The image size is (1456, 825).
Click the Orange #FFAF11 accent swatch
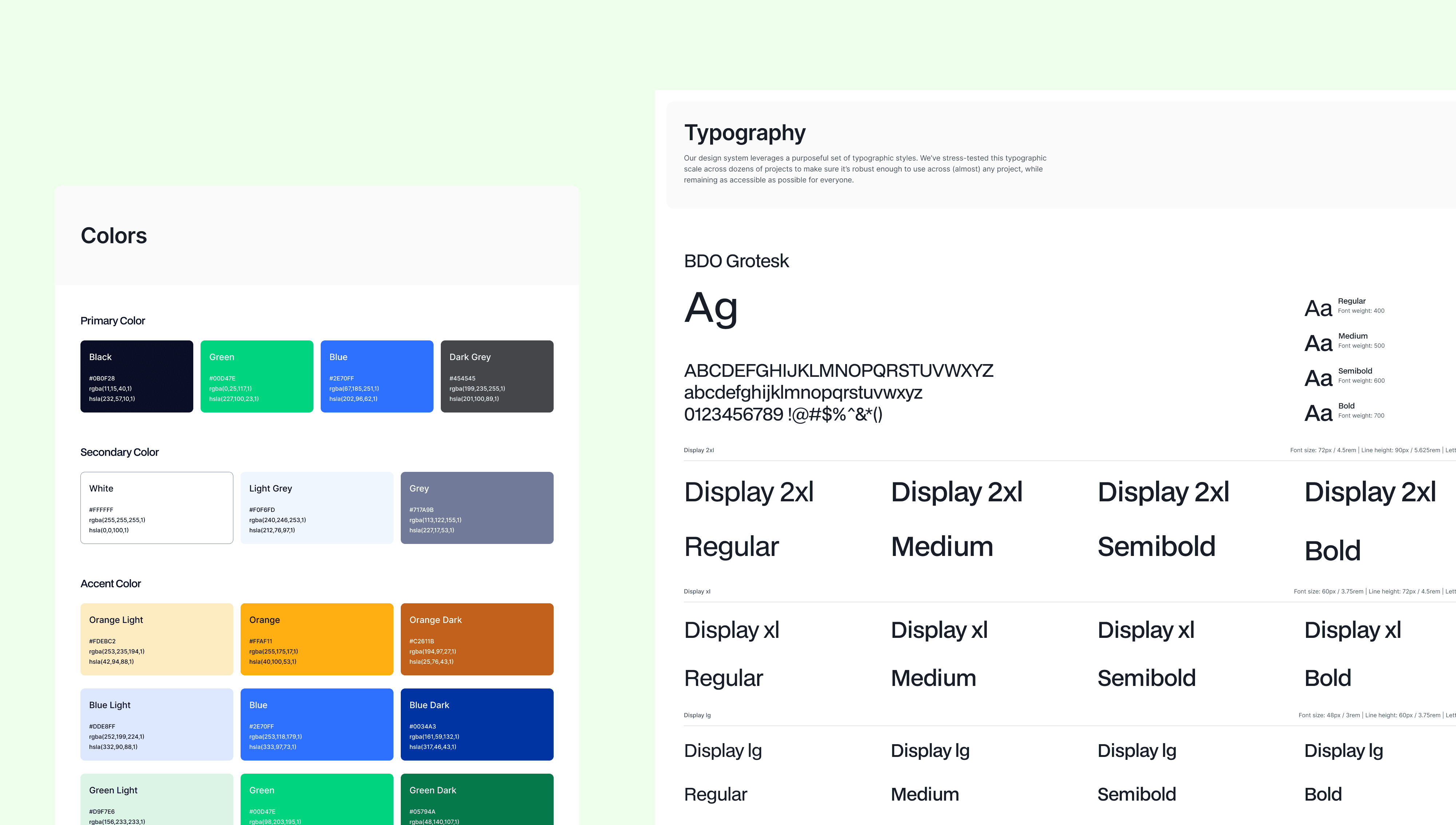tap(317, 639)
